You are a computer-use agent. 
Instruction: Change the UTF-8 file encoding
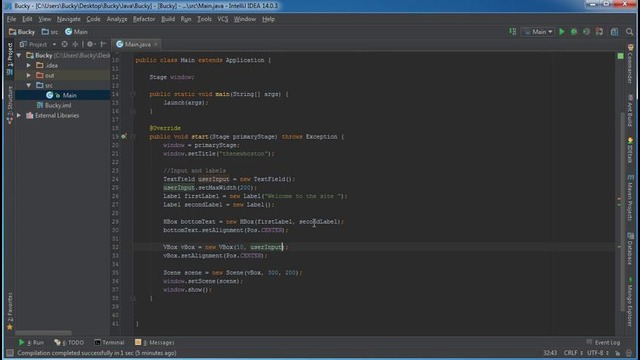598,353
